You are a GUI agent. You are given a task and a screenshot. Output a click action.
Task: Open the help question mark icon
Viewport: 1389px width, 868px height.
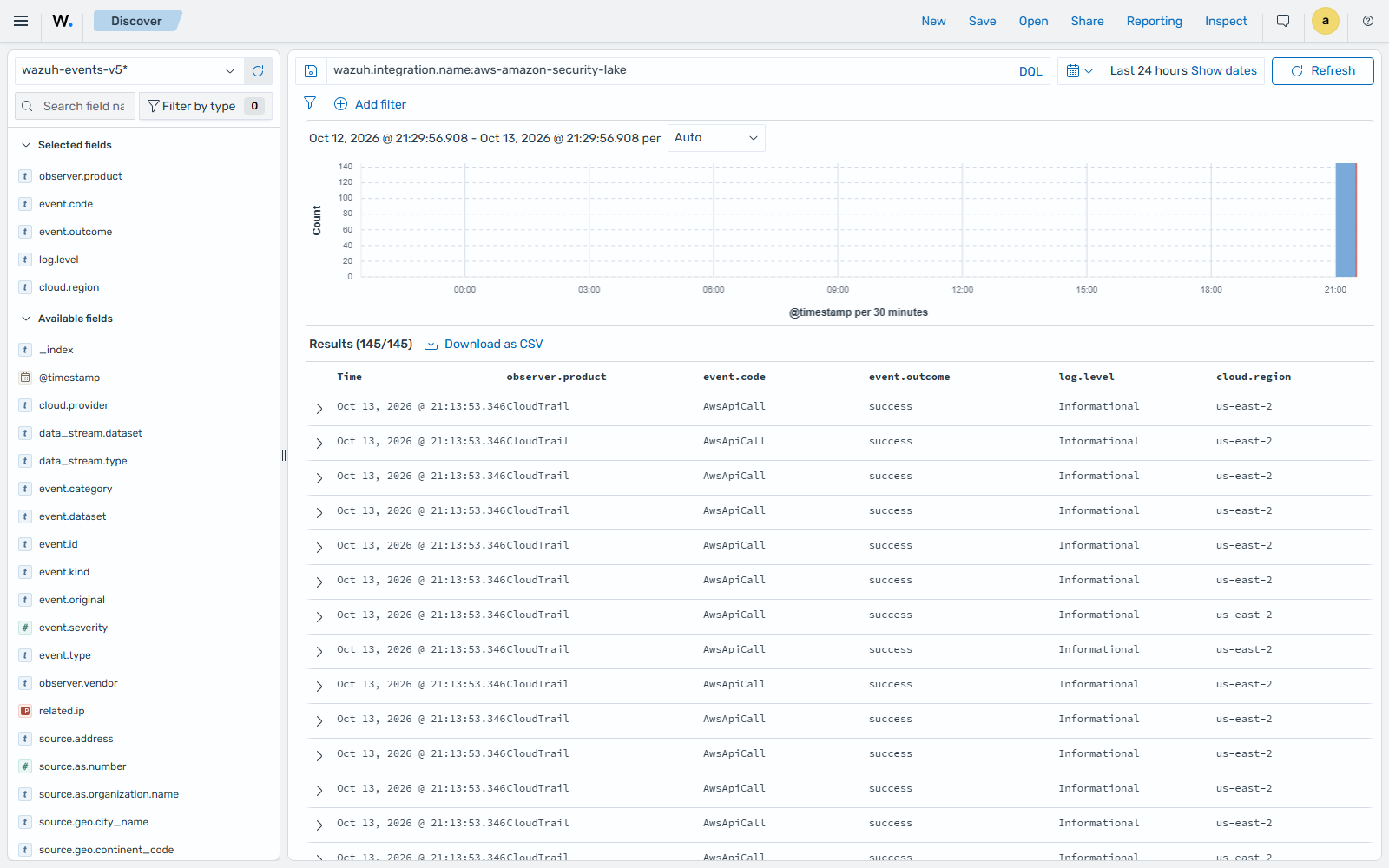pyautogui.click(x=1368, y=21)
